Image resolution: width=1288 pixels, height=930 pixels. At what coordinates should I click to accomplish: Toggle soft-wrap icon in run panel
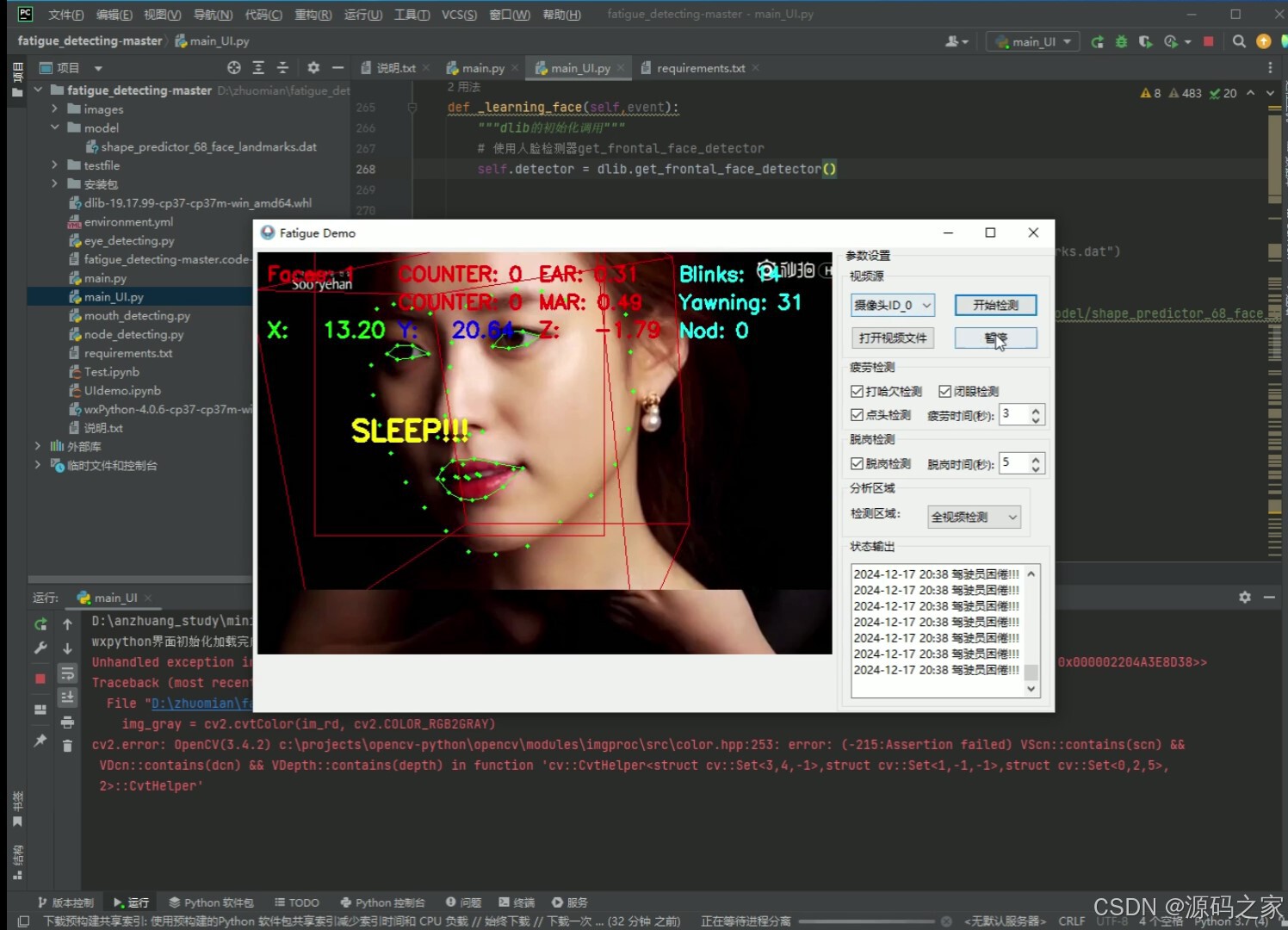[68, 673]
